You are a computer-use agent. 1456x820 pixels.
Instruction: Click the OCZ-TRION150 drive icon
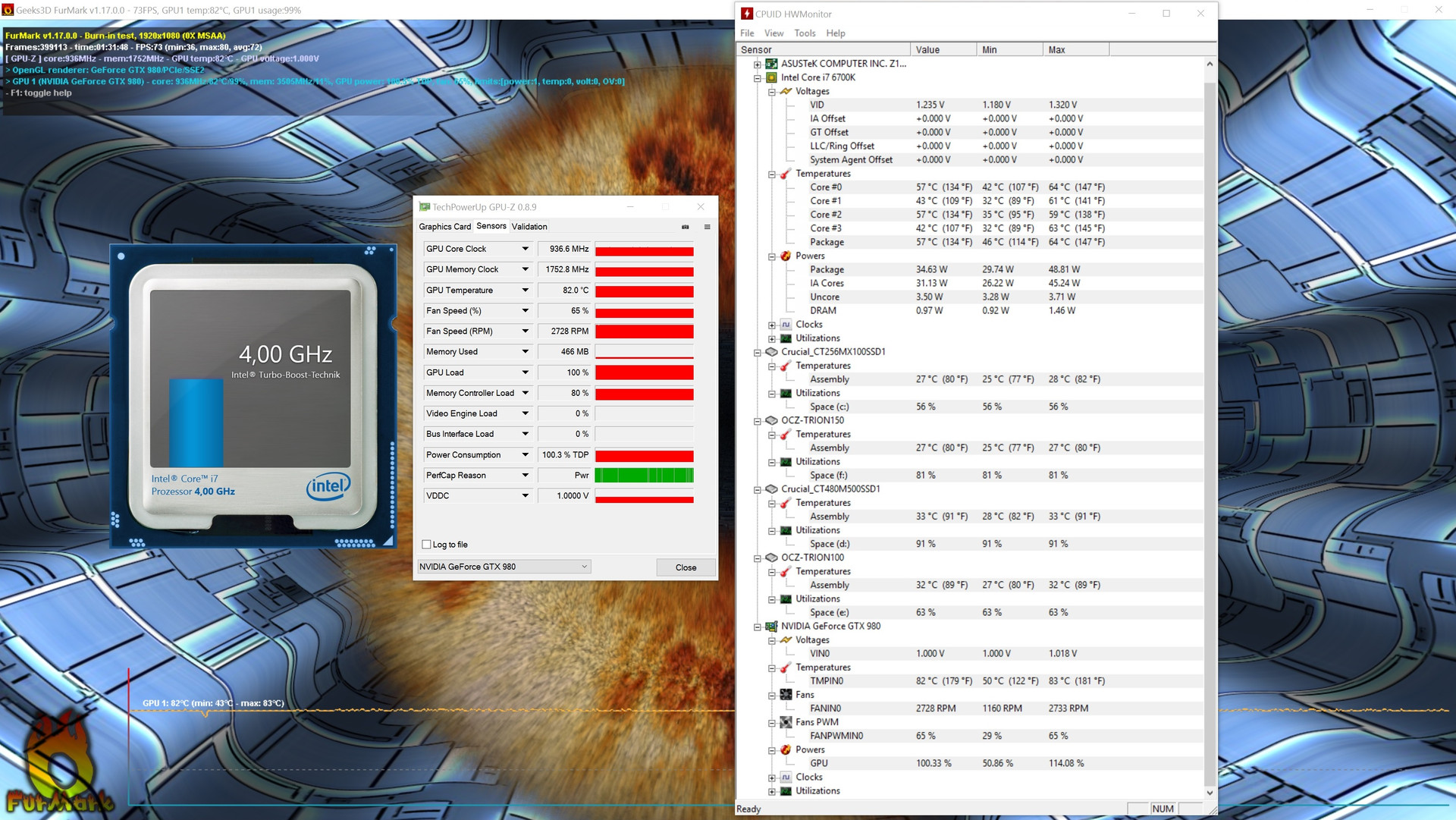(771, 420)
